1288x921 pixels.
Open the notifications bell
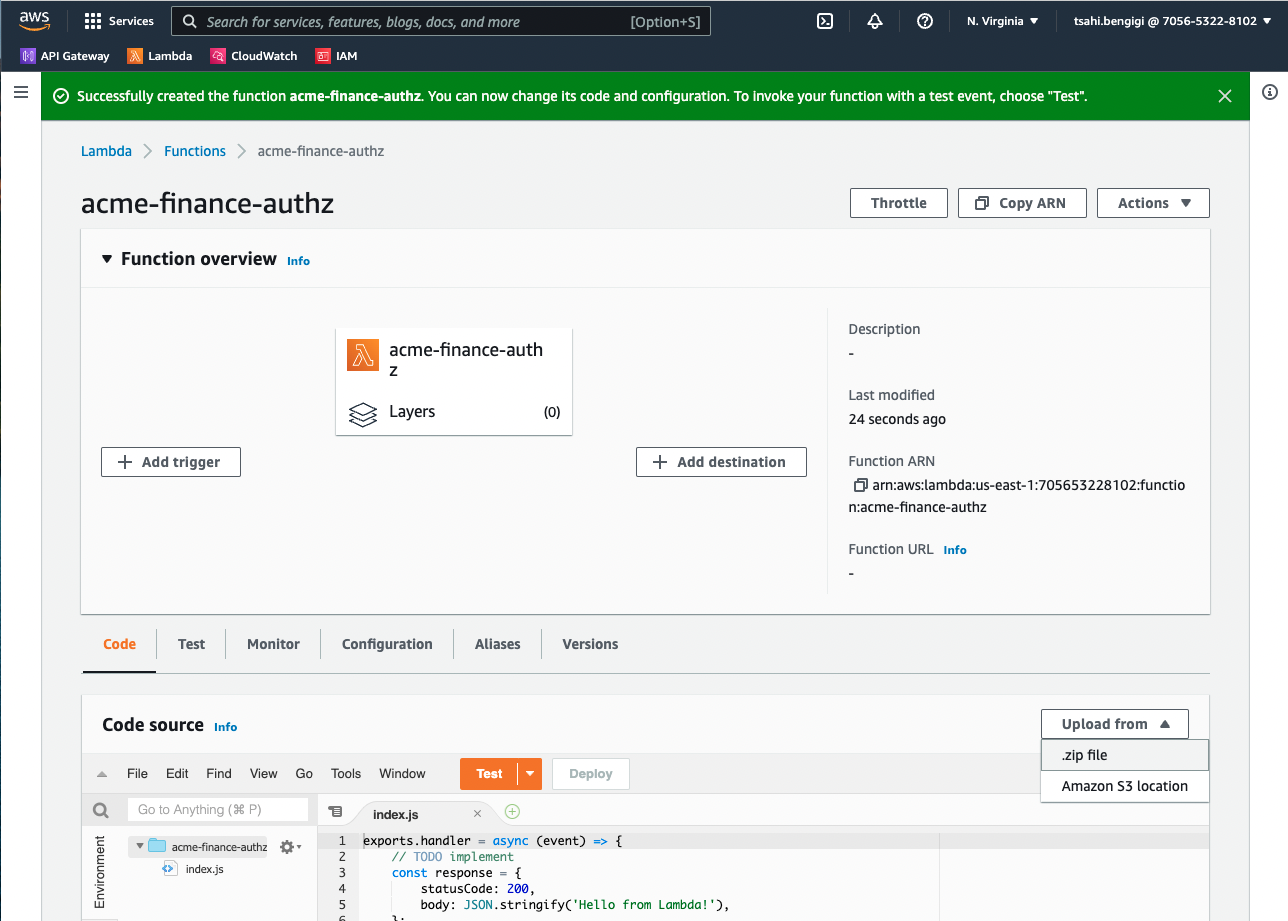(875, 21)
